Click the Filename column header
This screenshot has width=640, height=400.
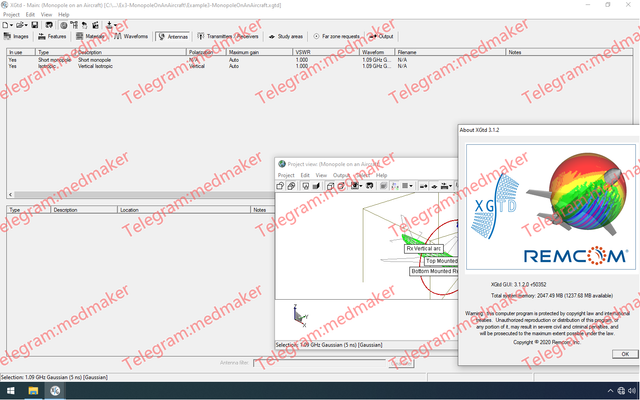pyautogui.click(x=450, y=52)
